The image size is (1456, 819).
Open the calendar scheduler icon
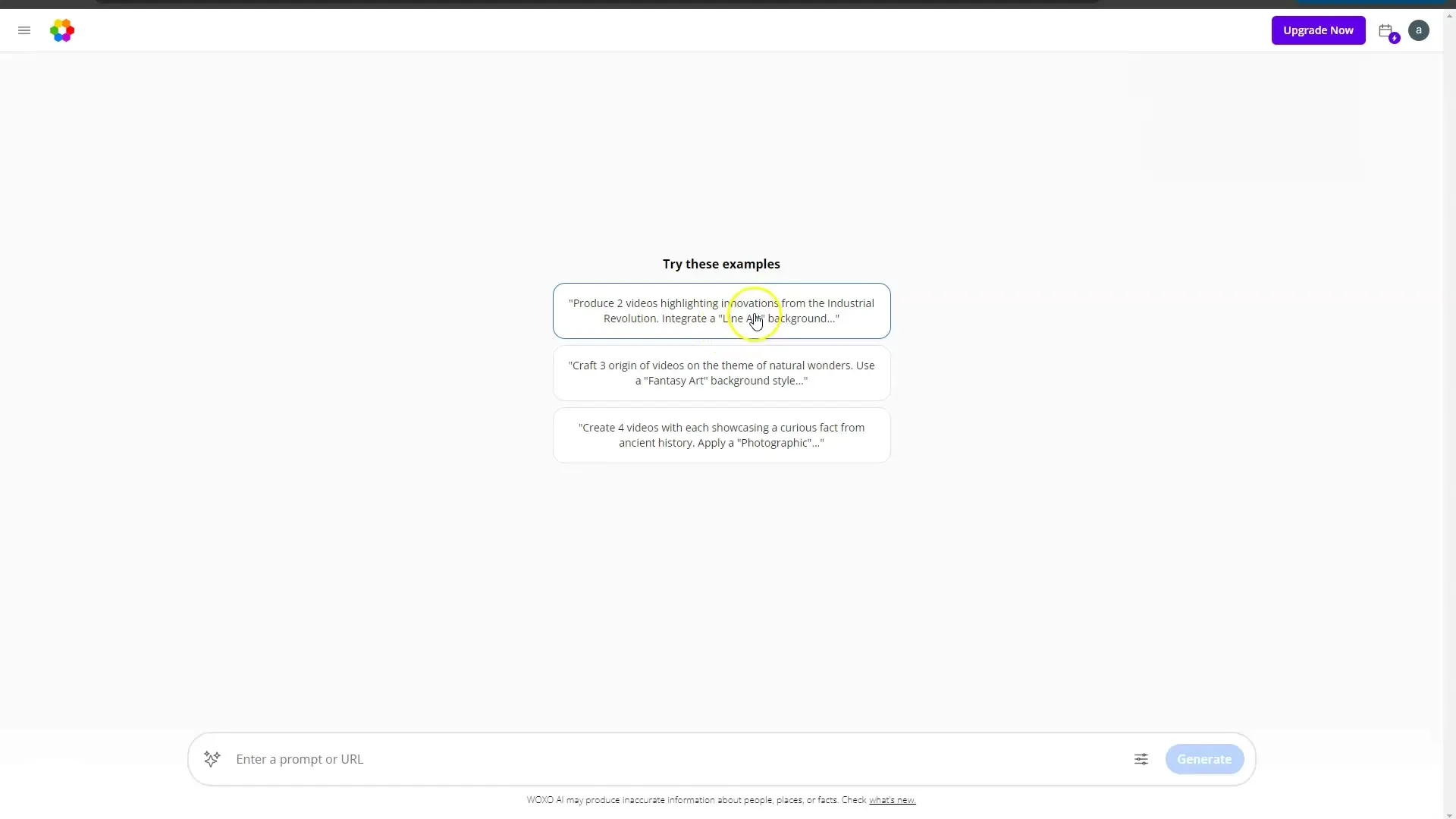[1387, 31]
